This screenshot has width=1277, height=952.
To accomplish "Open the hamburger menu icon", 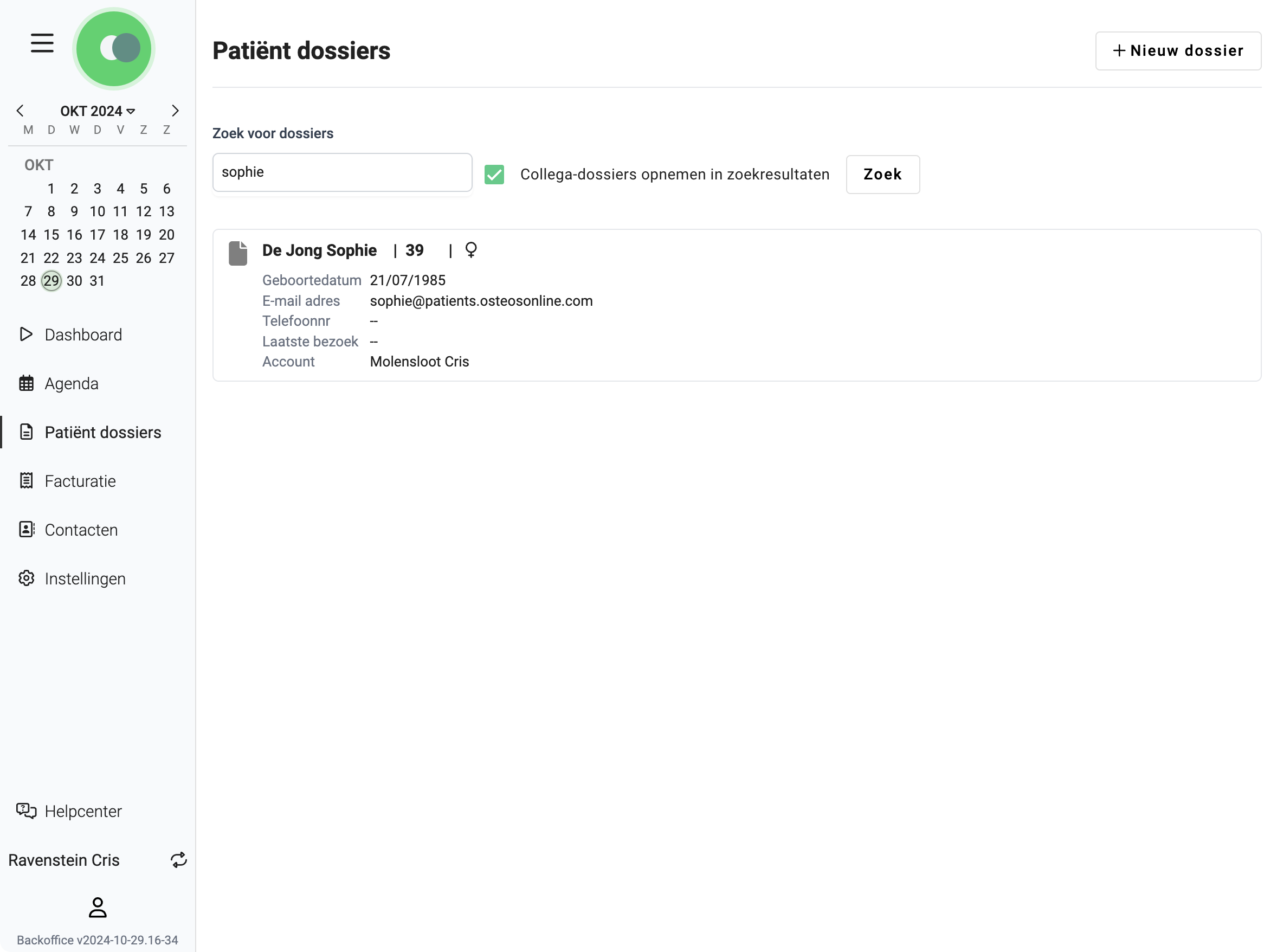I will (x=42, y=43).
